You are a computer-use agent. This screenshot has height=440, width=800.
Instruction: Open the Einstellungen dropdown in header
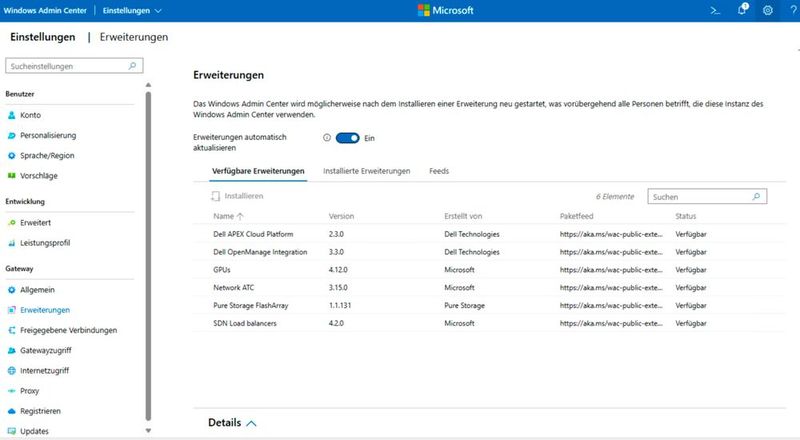132,10
